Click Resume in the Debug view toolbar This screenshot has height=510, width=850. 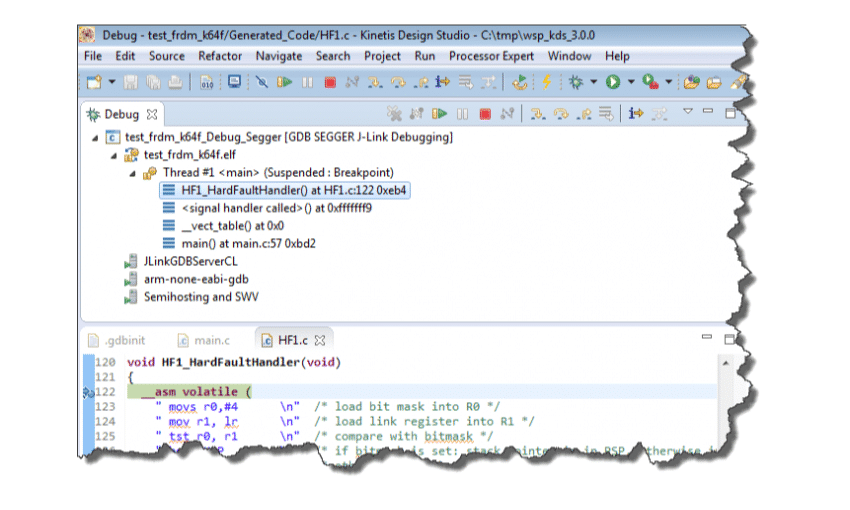tap(439, 114)
